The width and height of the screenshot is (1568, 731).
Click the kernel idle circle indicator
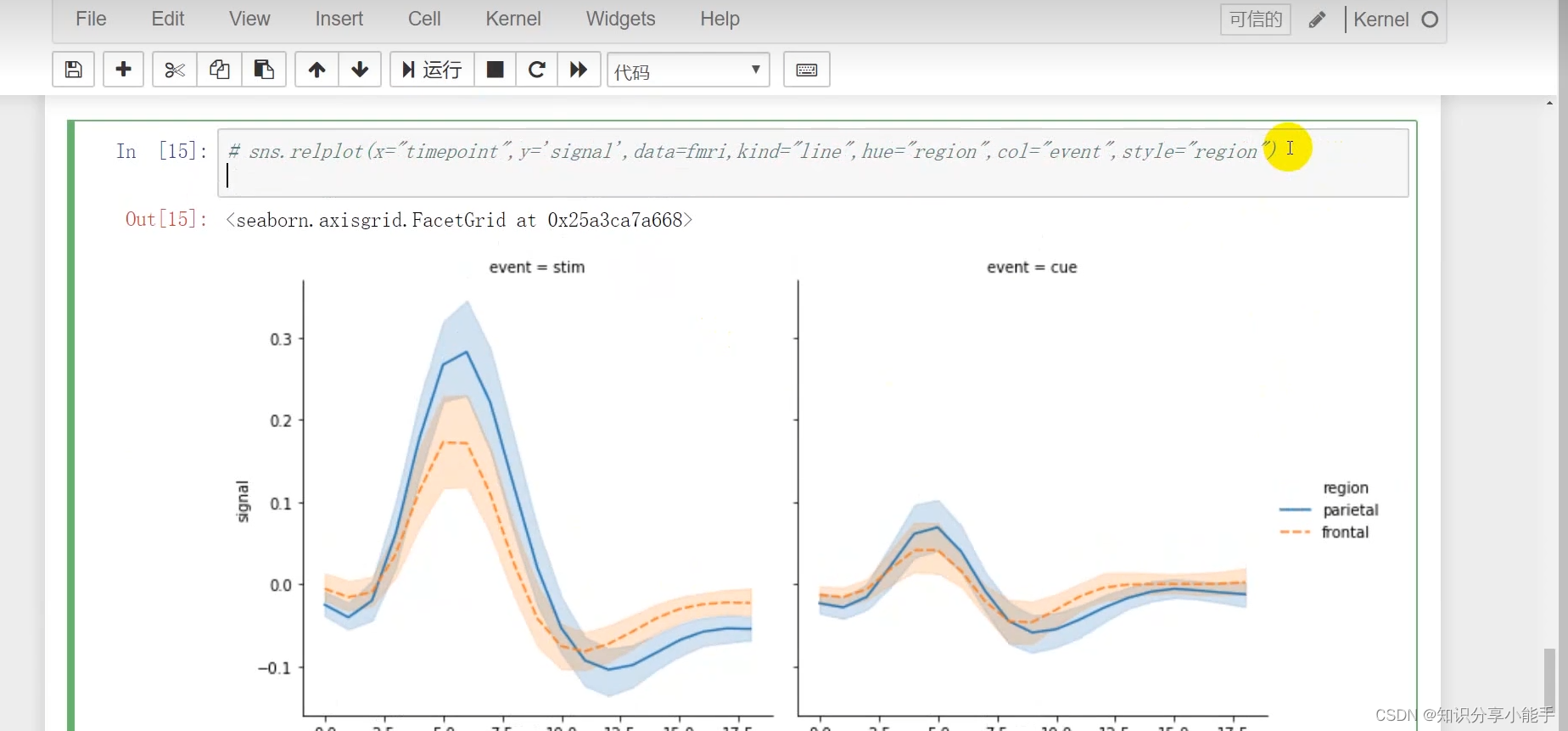pos(1430,20)
